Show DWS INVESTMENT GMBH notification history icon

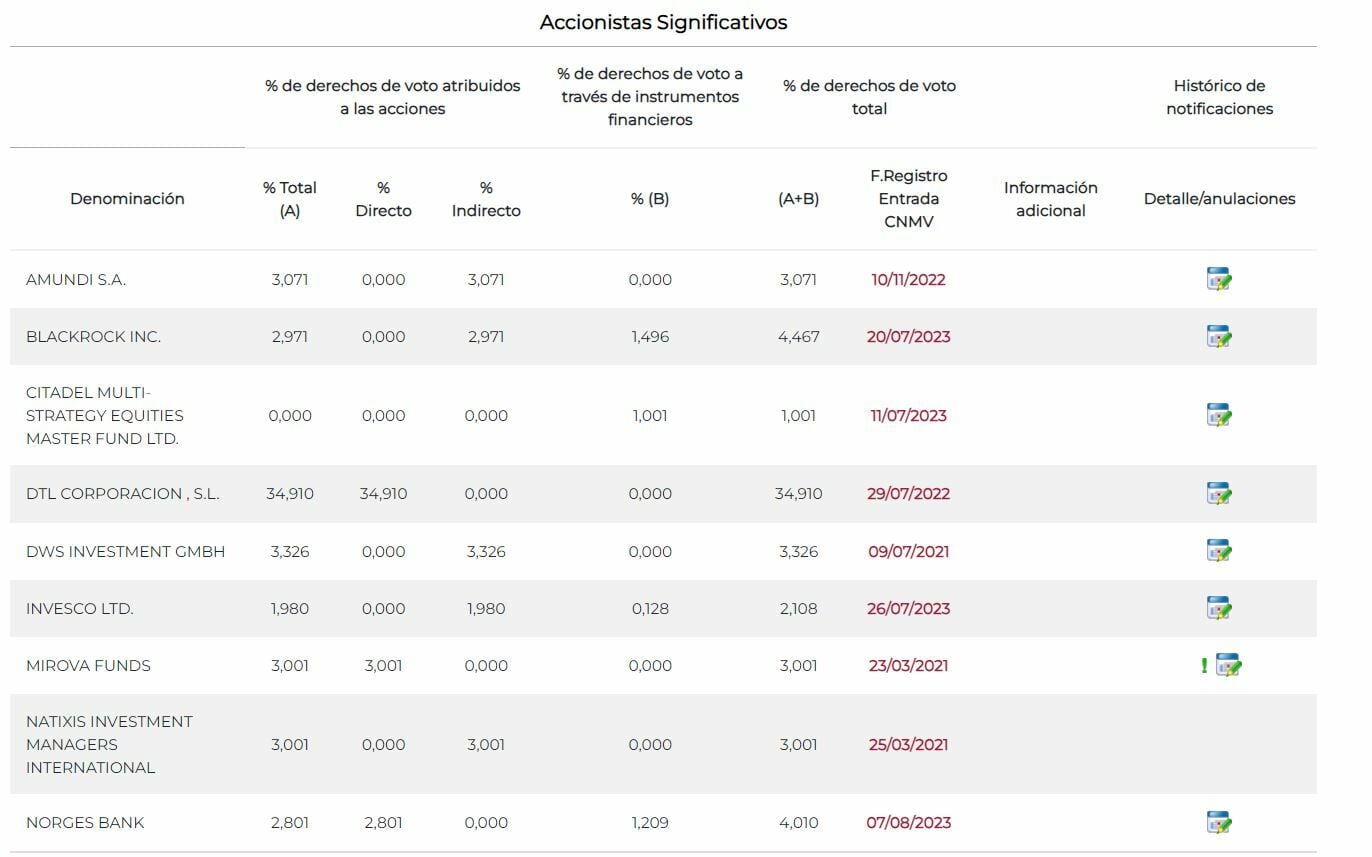1218,551
